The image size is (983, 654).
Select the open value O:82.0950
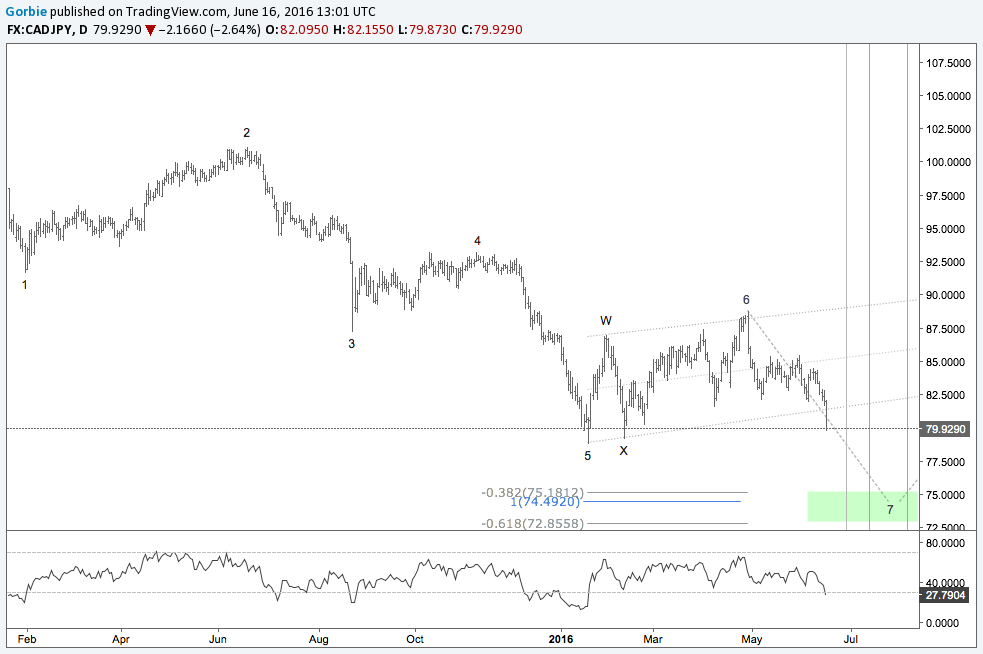point(297,29)
